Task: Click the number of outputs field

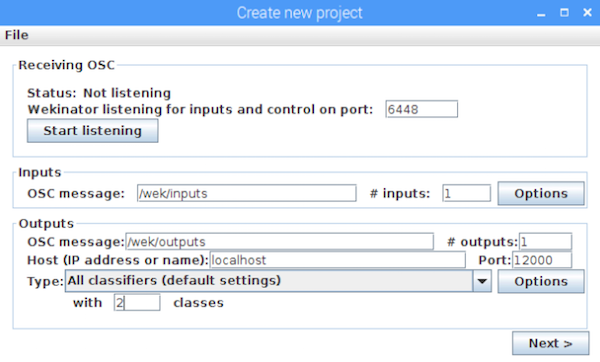Action: coord(545,242)
